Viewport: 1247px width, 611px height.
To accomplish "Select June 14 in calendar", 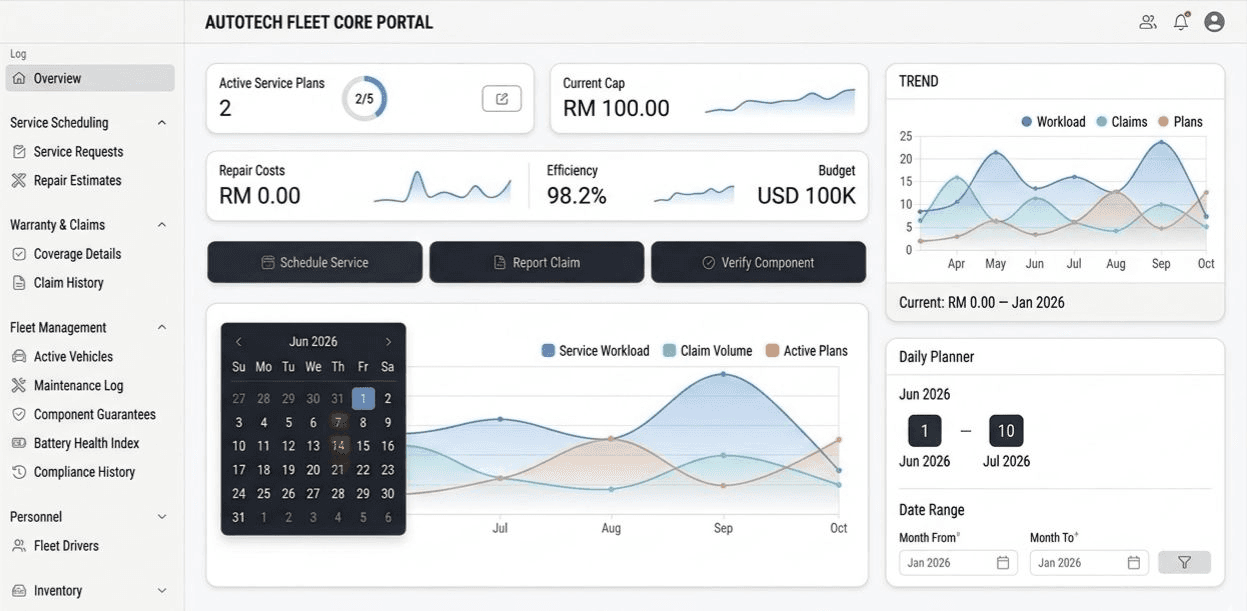I will [338, 446].
